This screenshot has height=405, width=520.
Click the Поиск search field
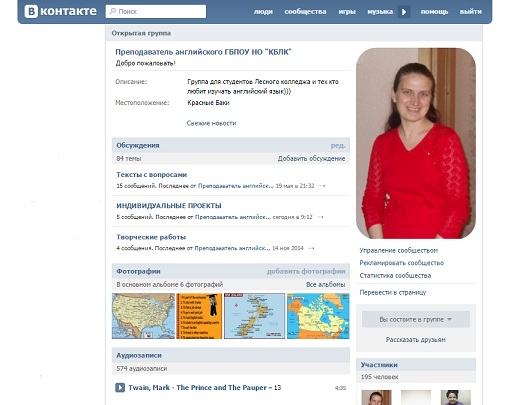tap(156, 12)
